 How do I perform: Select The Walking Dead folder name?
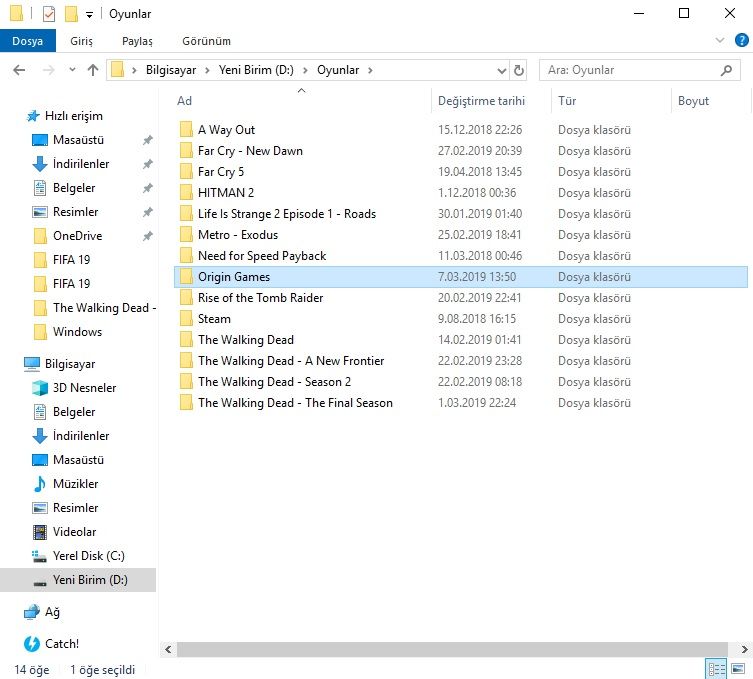coord(245,340)
